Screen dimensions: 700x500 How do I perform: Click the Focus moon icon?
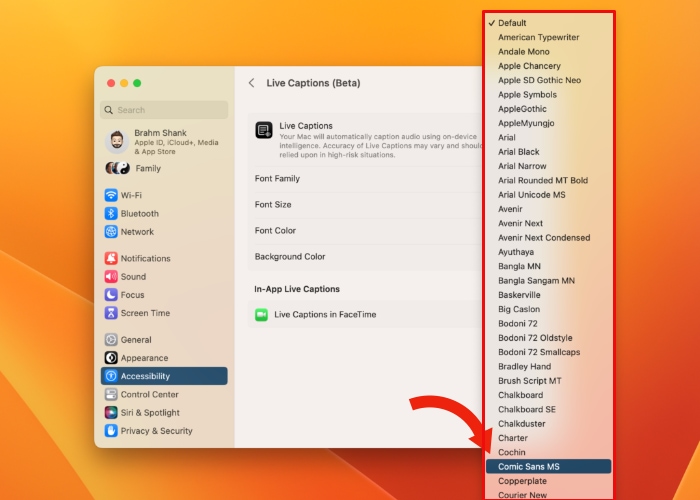[x=111, y=295]
